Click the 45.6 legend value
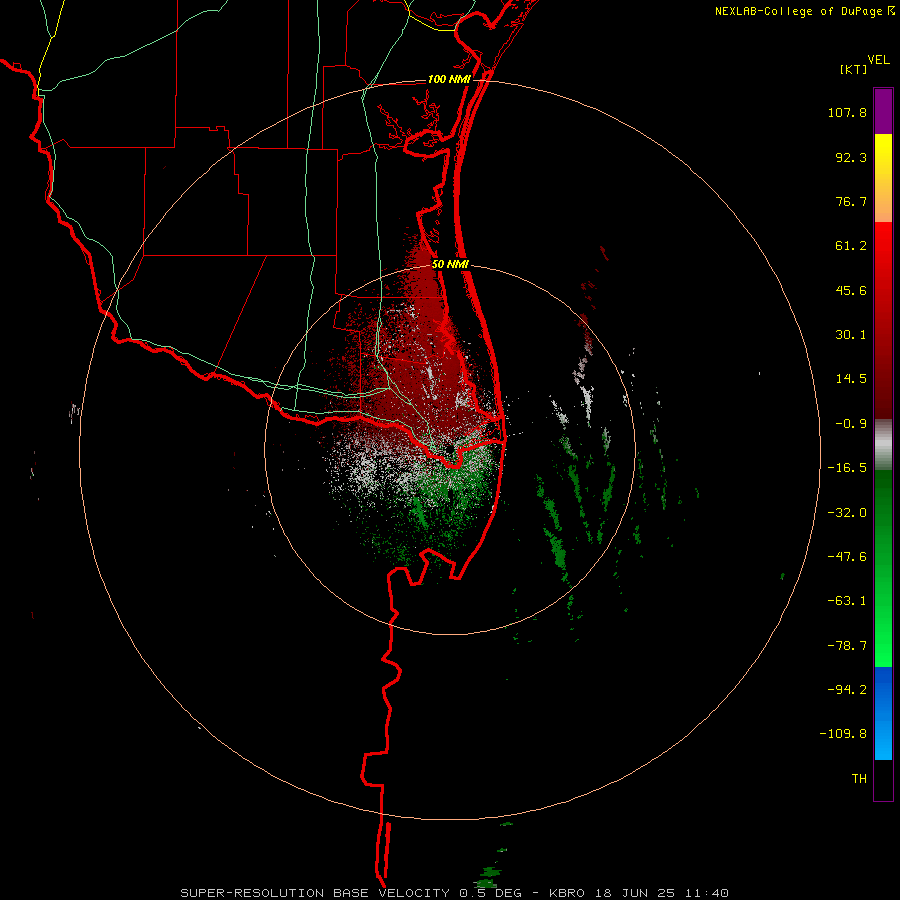900x900 pixels. (x=851, y=290)
